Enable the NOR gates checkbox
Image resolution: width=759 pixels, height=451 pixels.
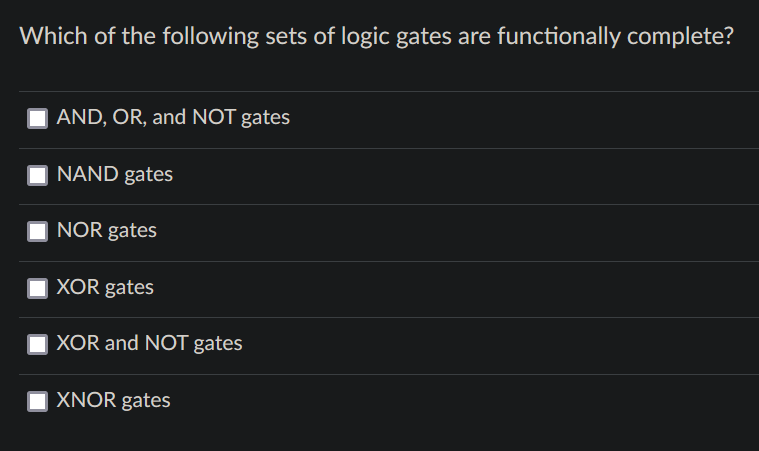pos(37,231)
